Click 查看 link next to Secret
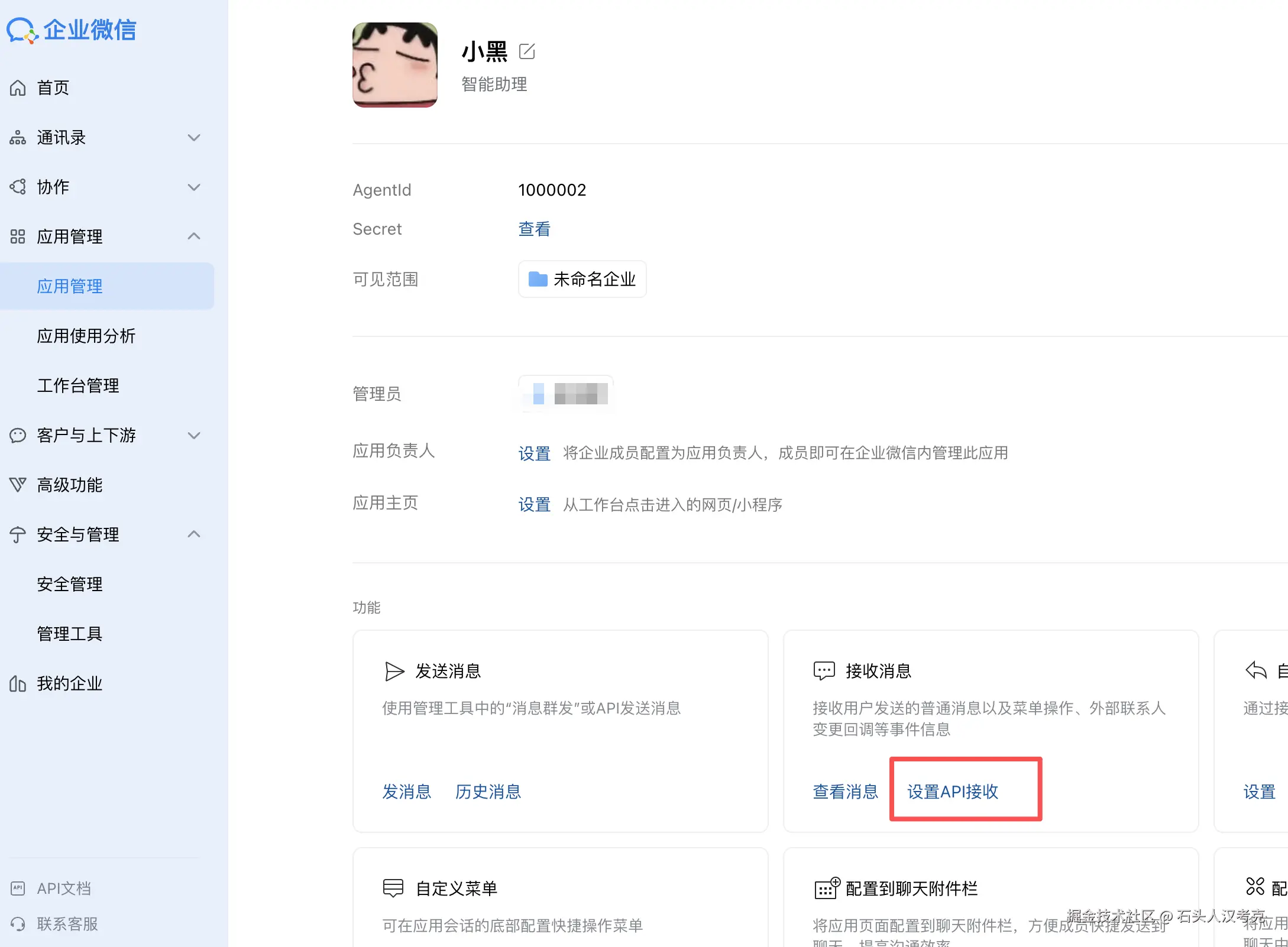1288x947 pixels. (x=534, y=229)
